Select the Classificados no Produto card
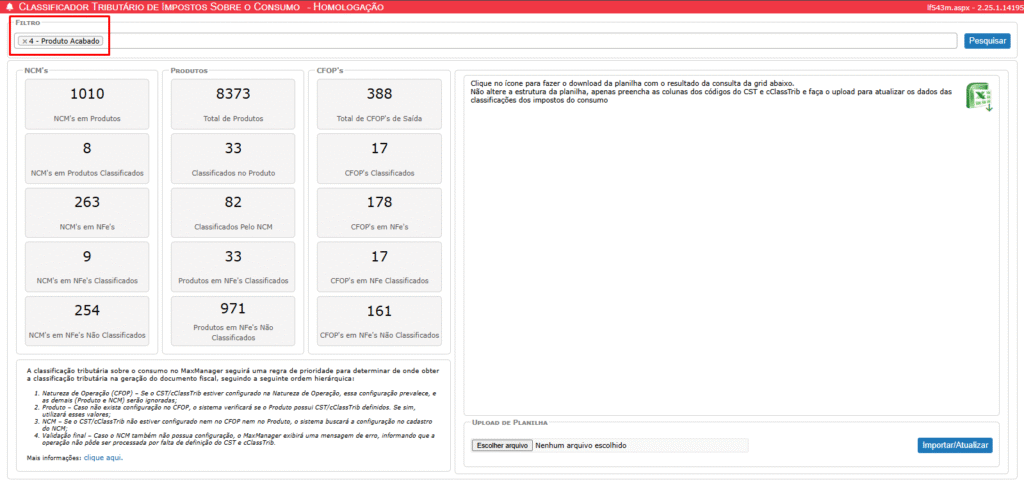Image resolution: width=1024 pixels, height=496 pixels. point(233,158)
